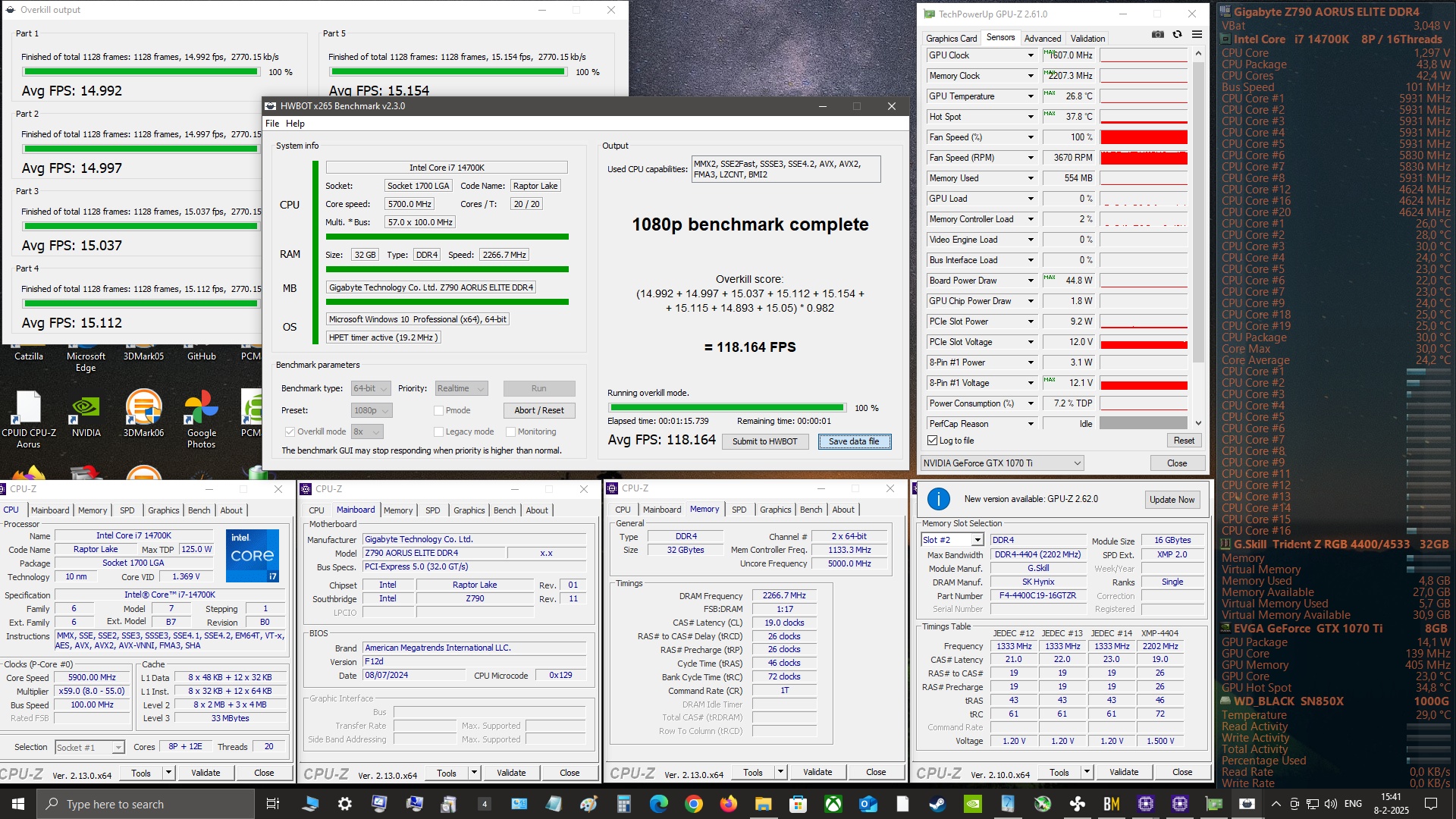Click the Fan Speed (%) red sensor graph
Image resolution: width=1456 pixels, height=819 pixels.
coord(1144,137)
